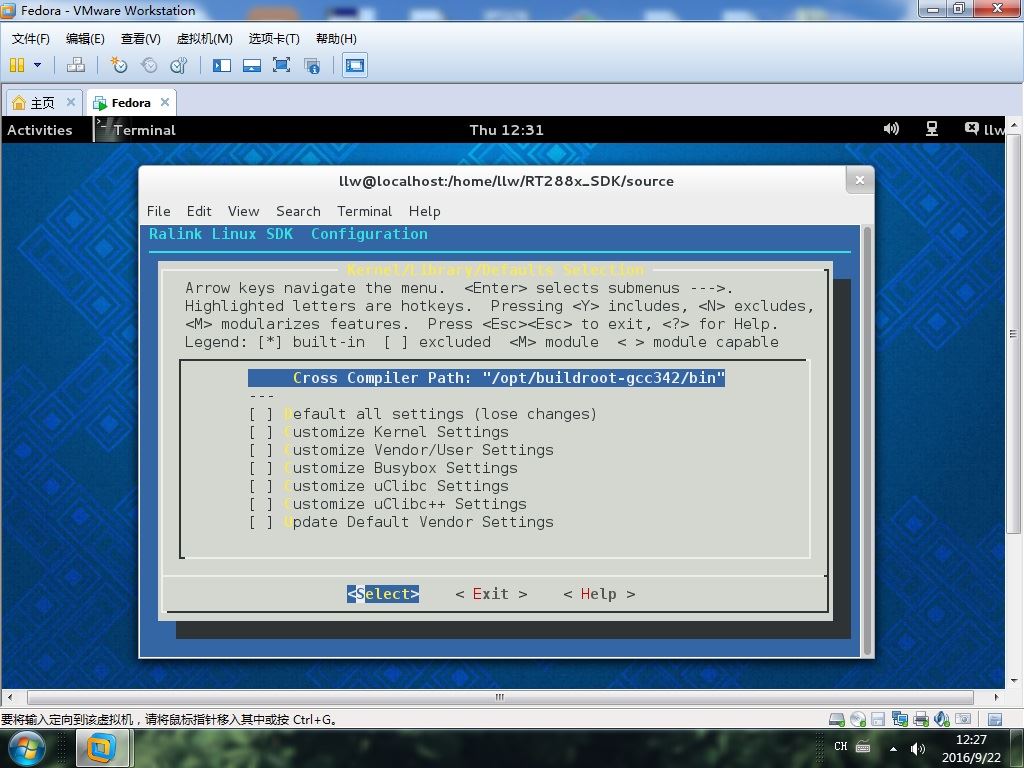Image resolution: width=1024 pixels, height=768 pixels.
Task: Click the GNOME volume icon
Action: 891,129
